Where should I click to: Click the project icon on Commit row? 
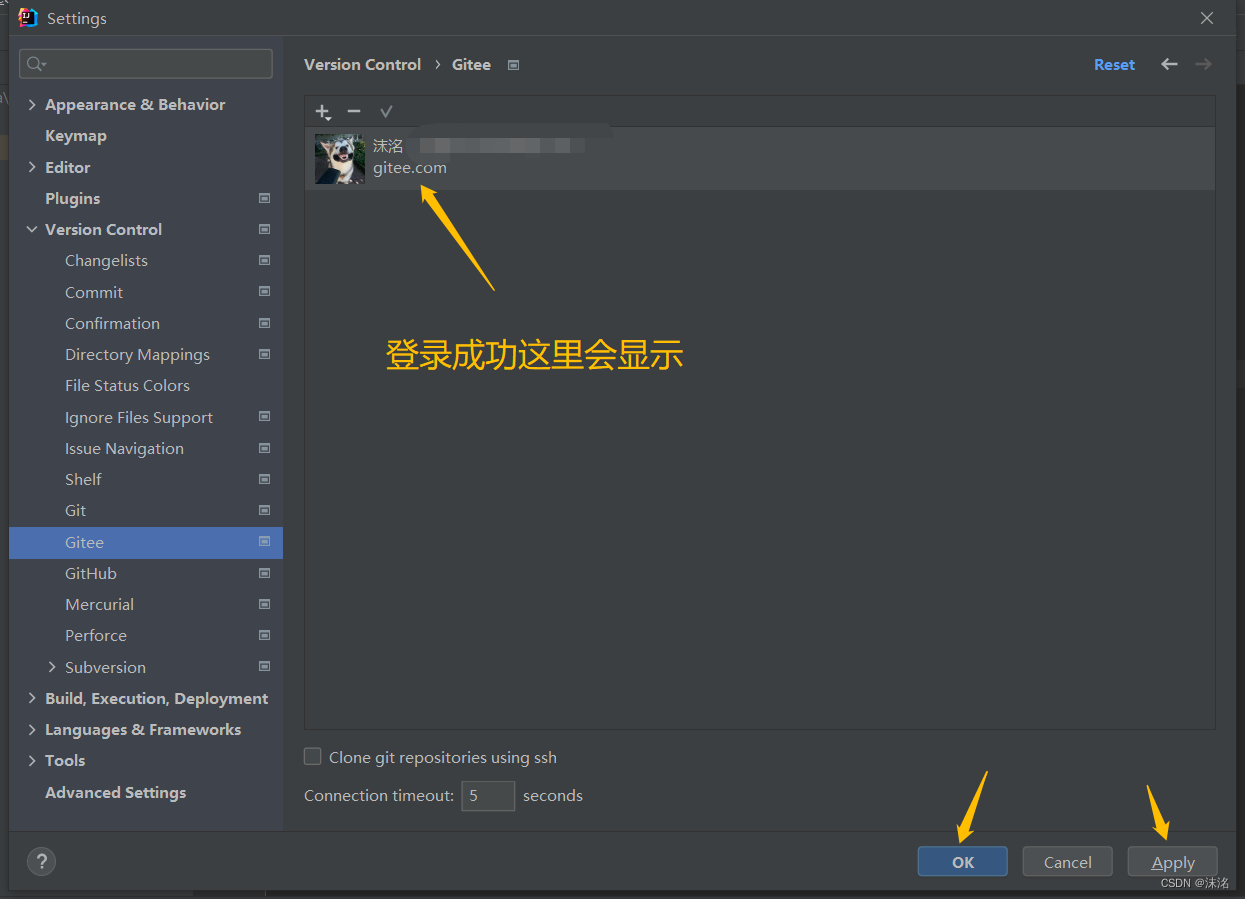point(264,292)
